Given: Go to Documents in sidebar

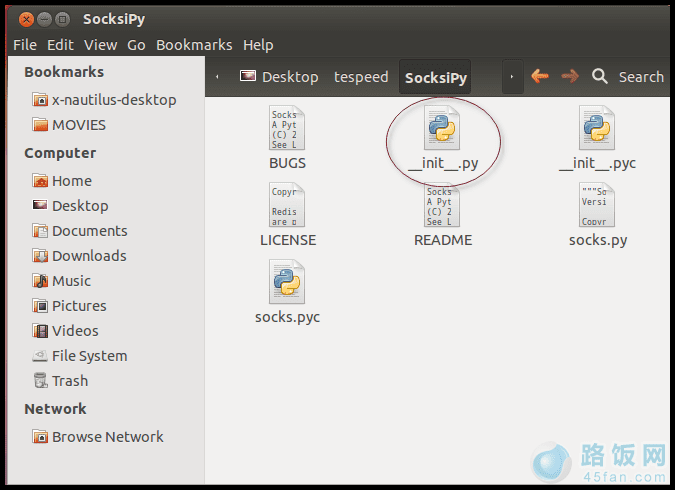Looking at the screenshot, I should [90, 231].
